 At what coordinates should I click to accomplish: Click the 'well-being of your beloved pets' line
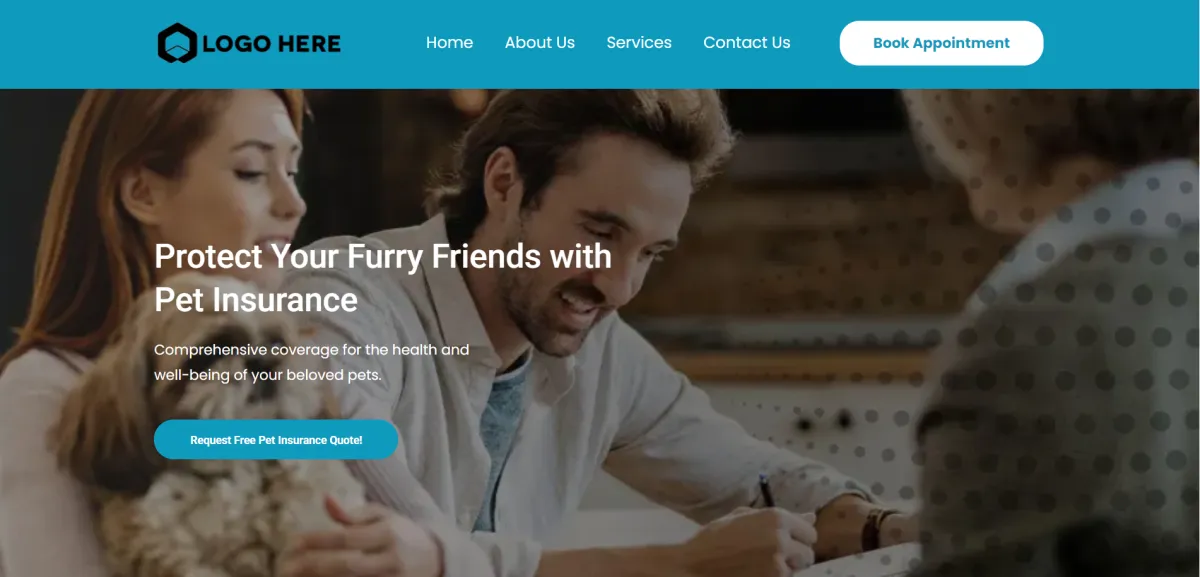[x=268, y=375]
